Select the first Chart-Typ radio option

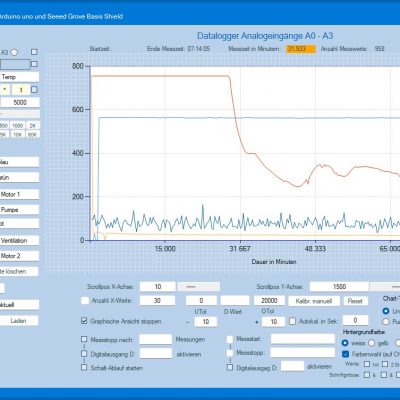386,311
